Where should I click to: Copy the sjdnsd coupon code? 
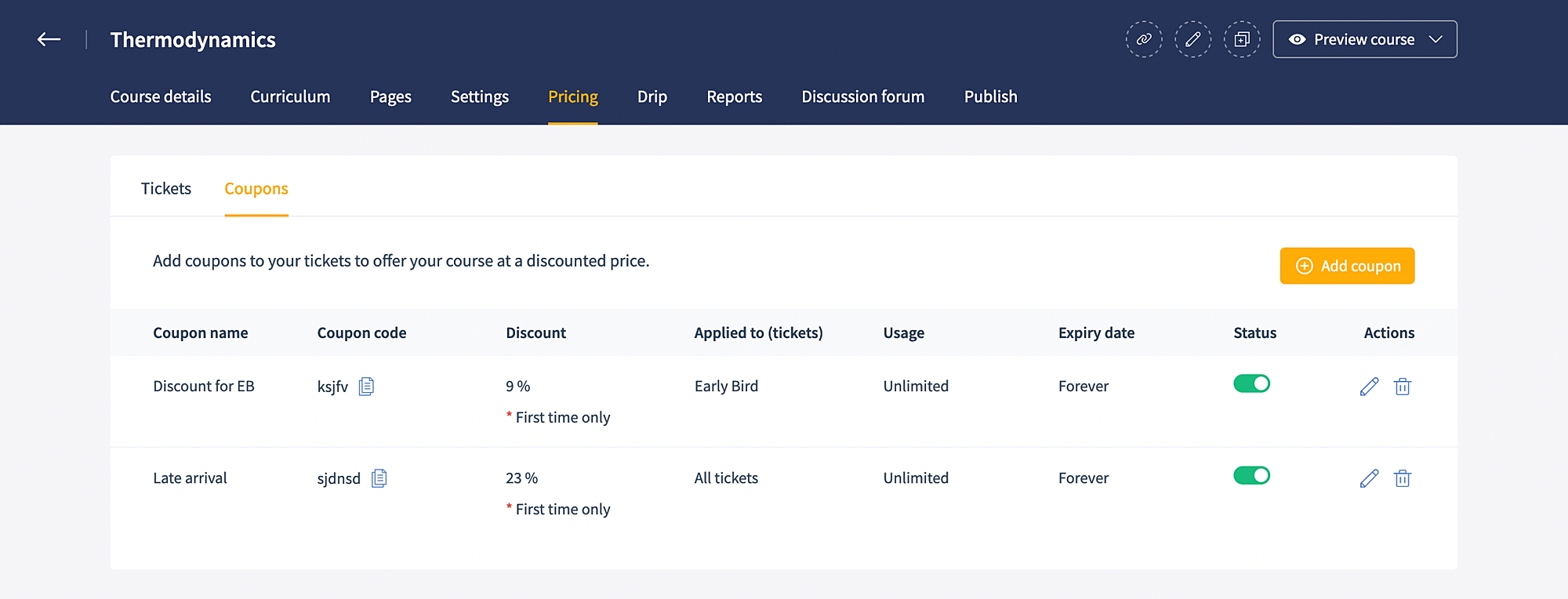379,478
